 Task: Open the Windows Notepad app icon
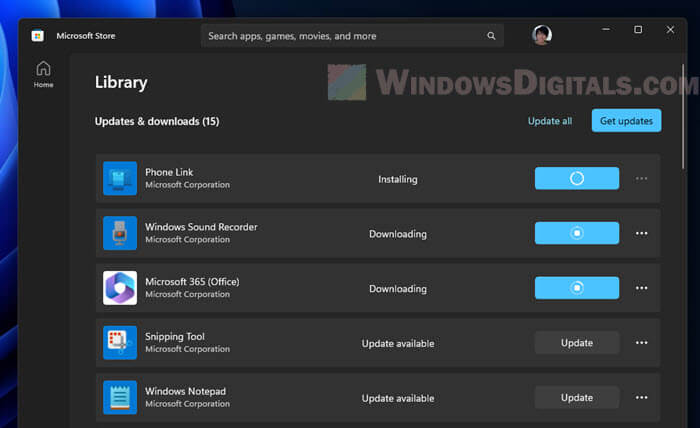[x=120, y=397]
